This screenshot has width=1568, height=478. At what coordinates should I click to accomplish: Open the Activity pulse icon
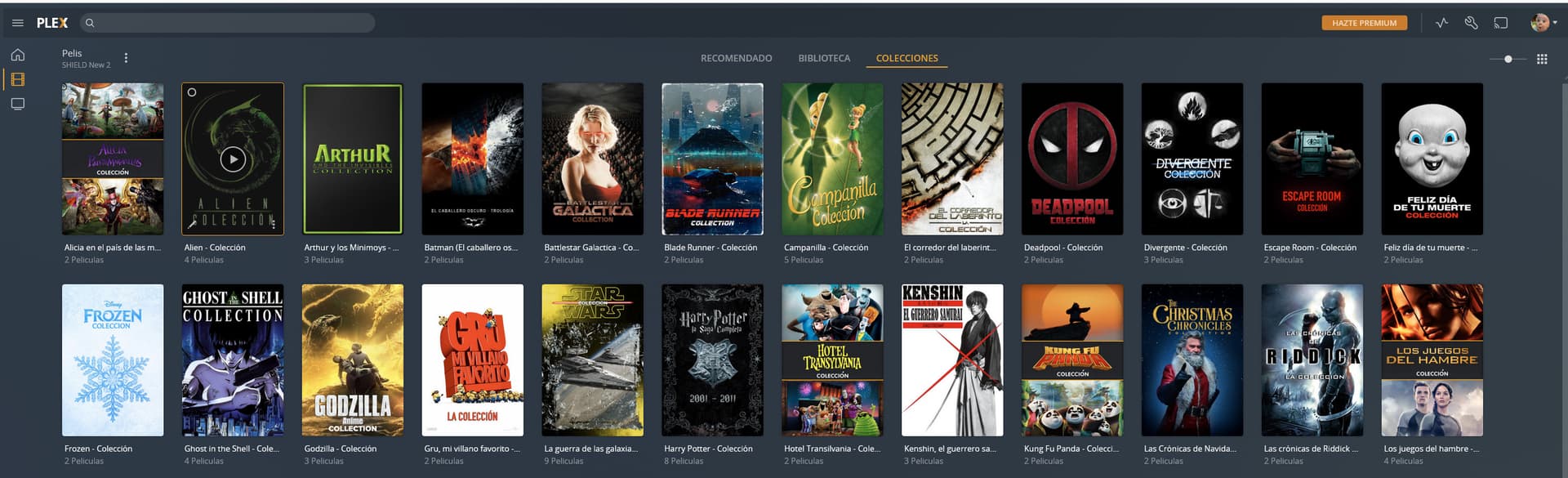coord(1441,23)
